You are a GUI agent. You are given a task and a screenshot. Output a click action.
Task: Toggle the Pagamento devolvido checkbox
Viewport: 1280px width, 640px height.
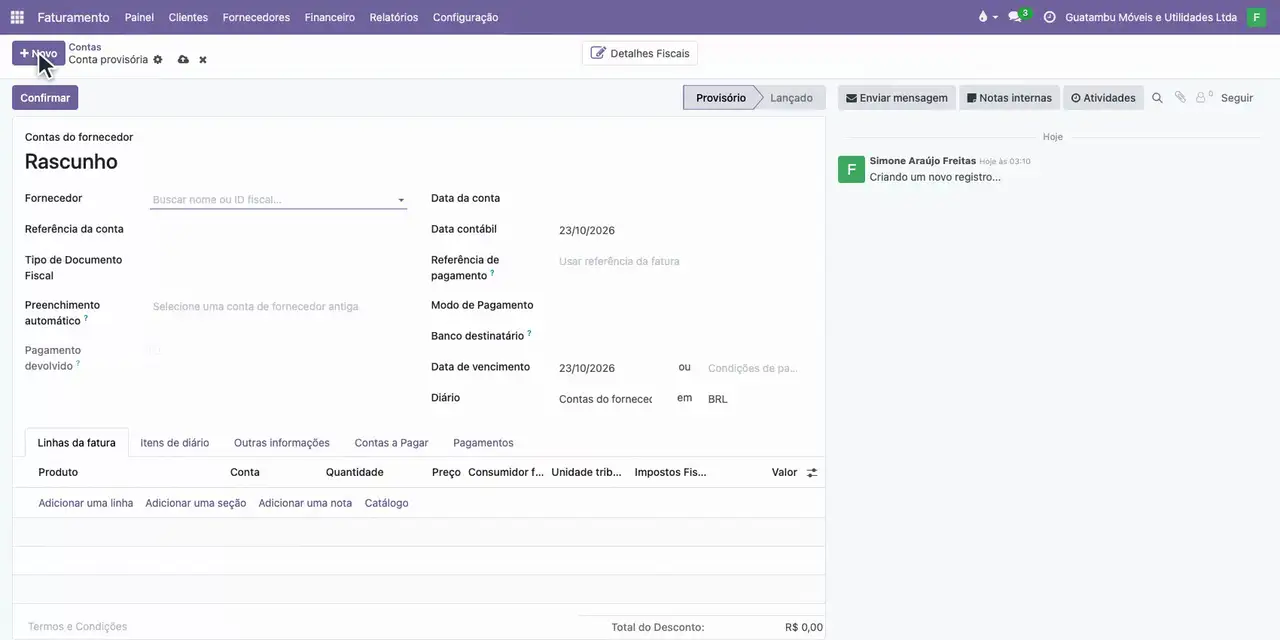pos(153,351)
